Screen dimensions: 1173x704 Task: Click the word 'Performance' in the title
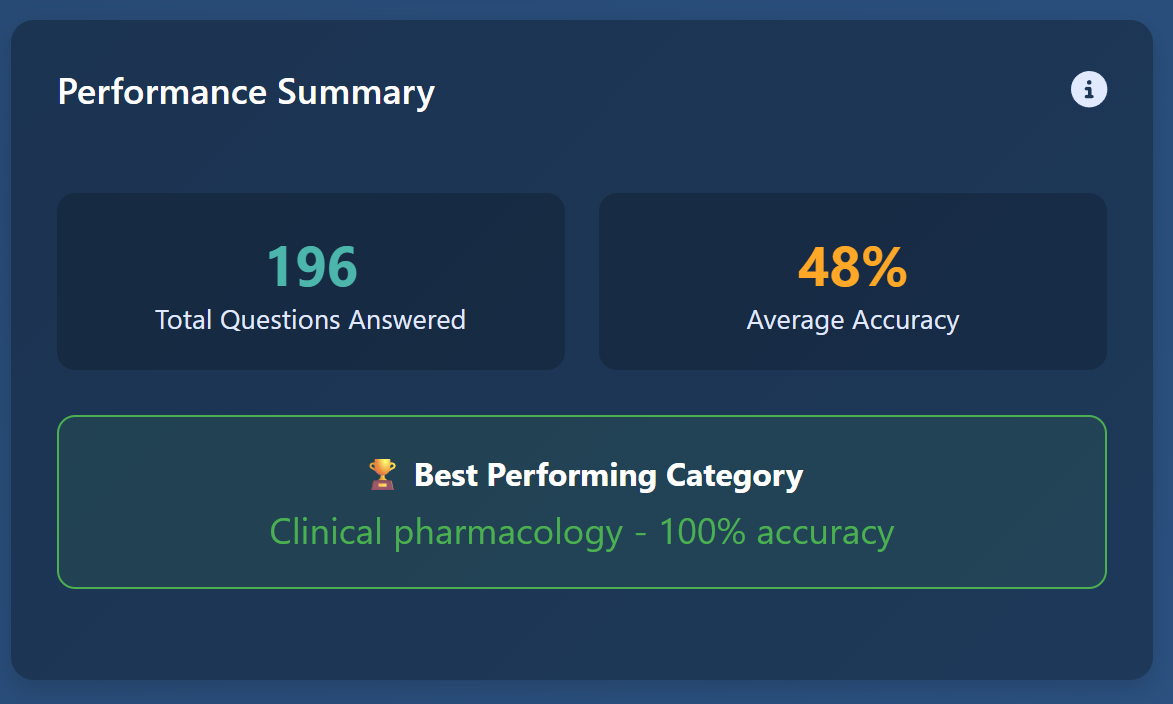coord(163,92)
